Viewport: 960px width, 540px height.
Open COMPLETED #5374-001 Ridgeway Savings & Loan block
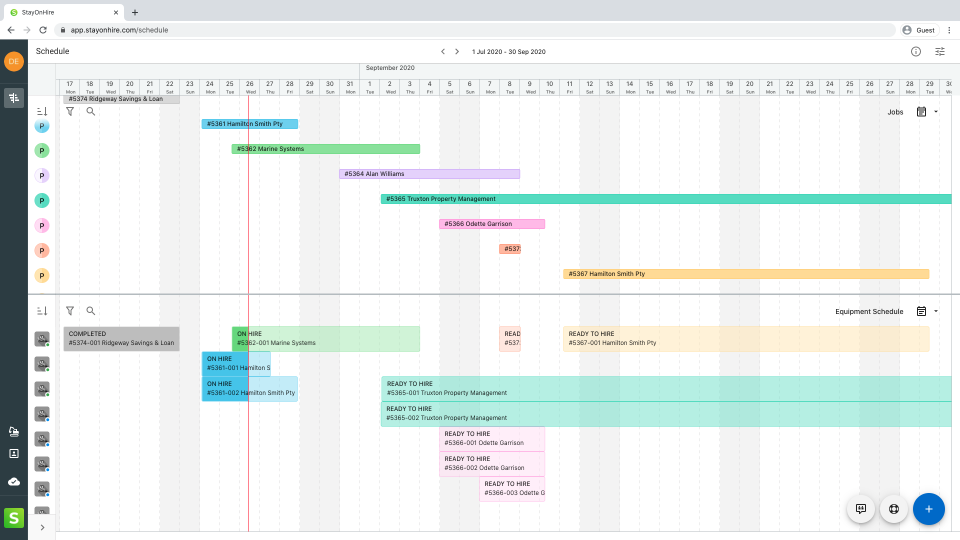coord(121,339)
